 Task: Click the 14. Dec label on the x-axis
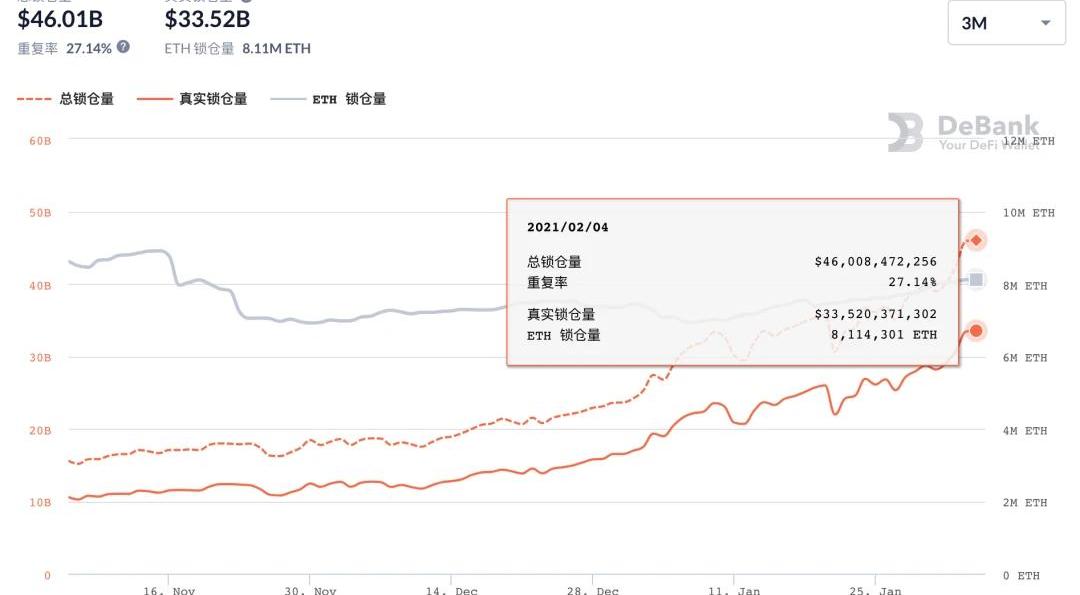coord(452,590)
